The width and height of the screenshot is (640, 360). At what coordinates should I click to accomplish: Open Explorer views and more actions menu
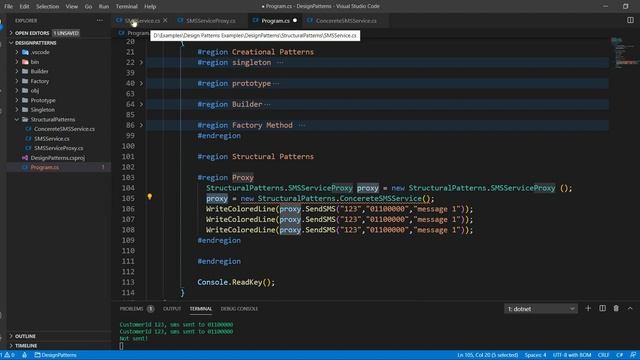tap(100, 20)
